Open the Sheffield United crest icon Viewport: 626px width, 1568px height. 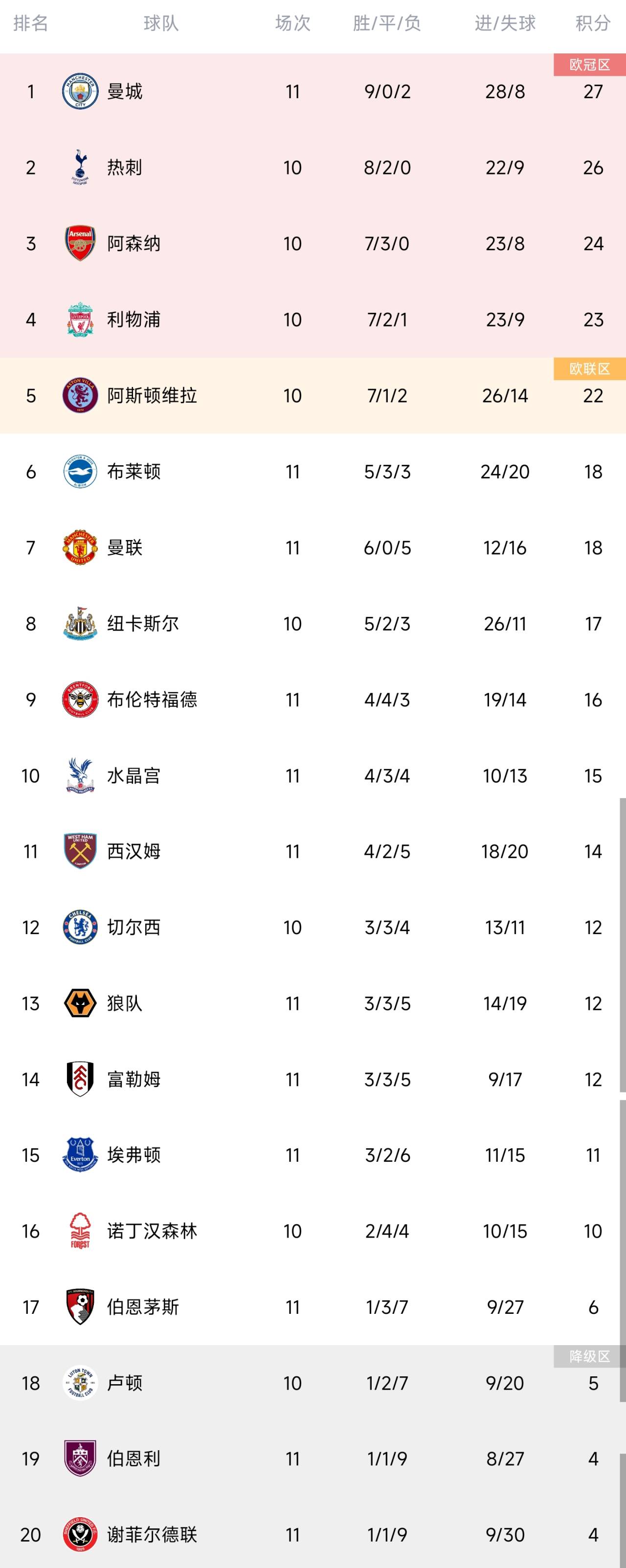coord(80,1535)
